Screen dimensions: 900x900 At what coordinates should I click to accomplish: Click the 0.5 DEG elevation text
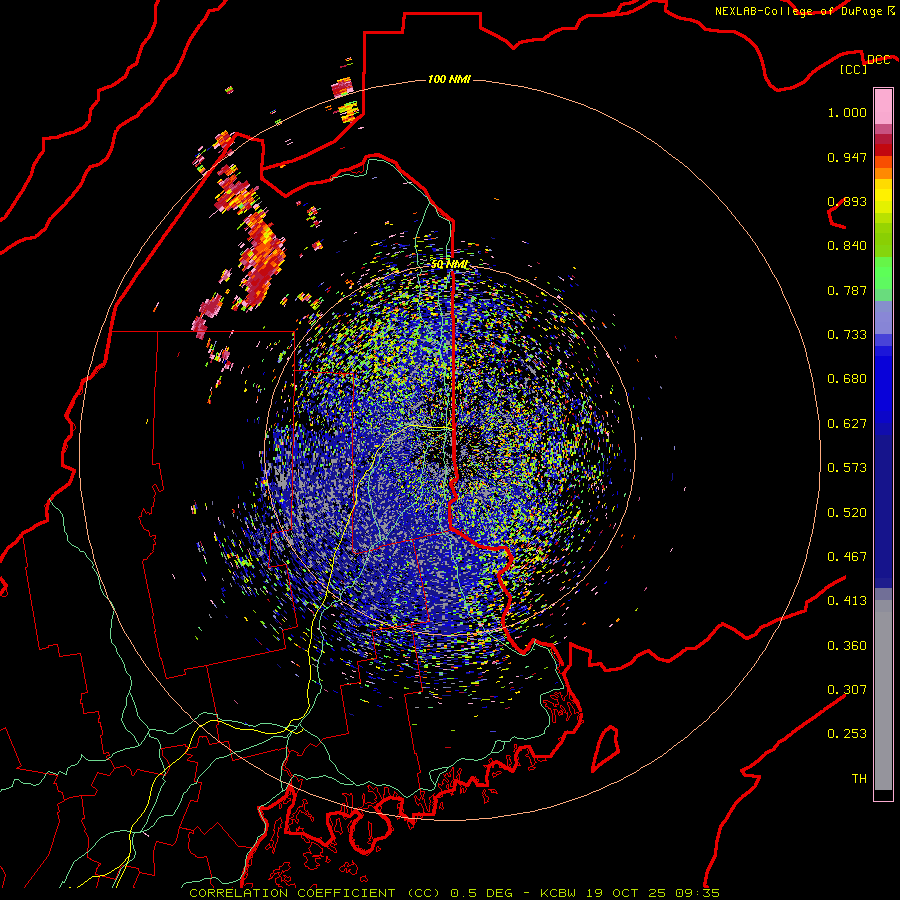coord(481,893)
